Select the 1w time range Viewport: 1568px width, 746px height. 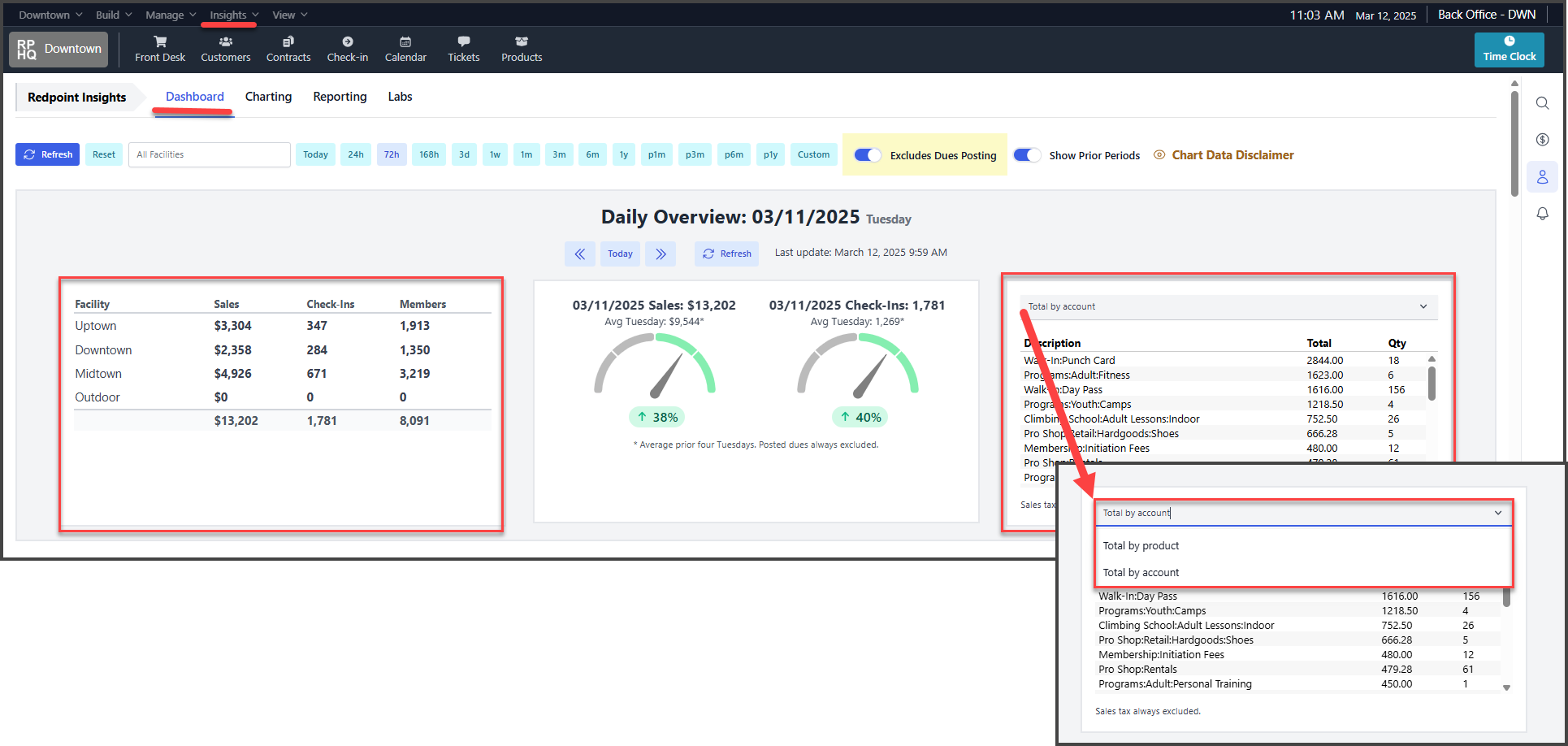tap(495, 154)
